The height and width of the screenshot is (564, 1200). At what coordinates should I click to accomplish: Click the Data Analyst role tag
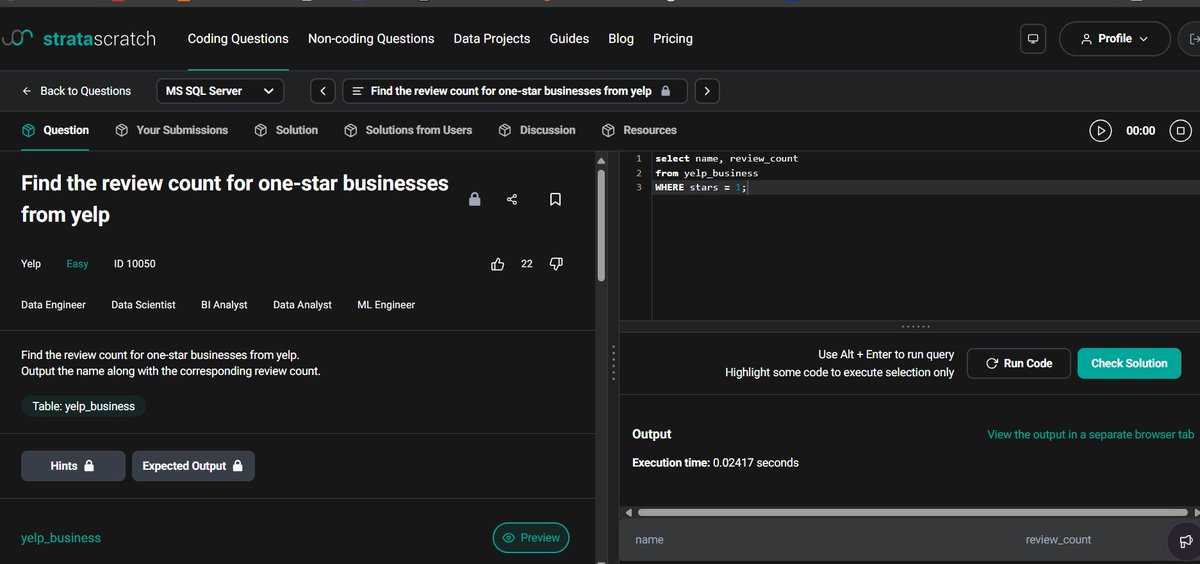pyautogui.click(x=302, y=305)
